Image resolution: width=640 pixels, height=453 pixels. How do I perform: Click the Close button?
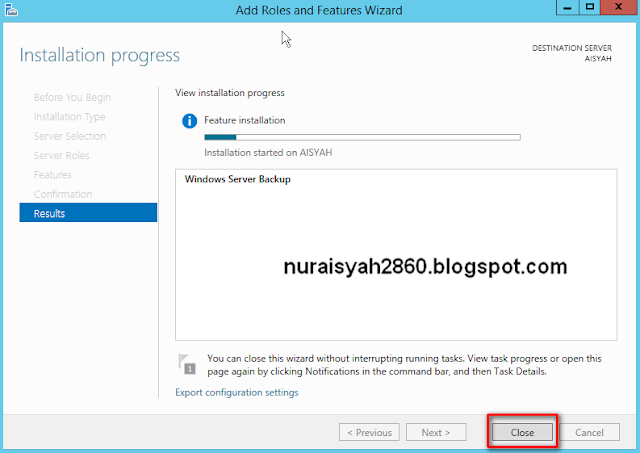pyautogui.click(x=522, y=432)
